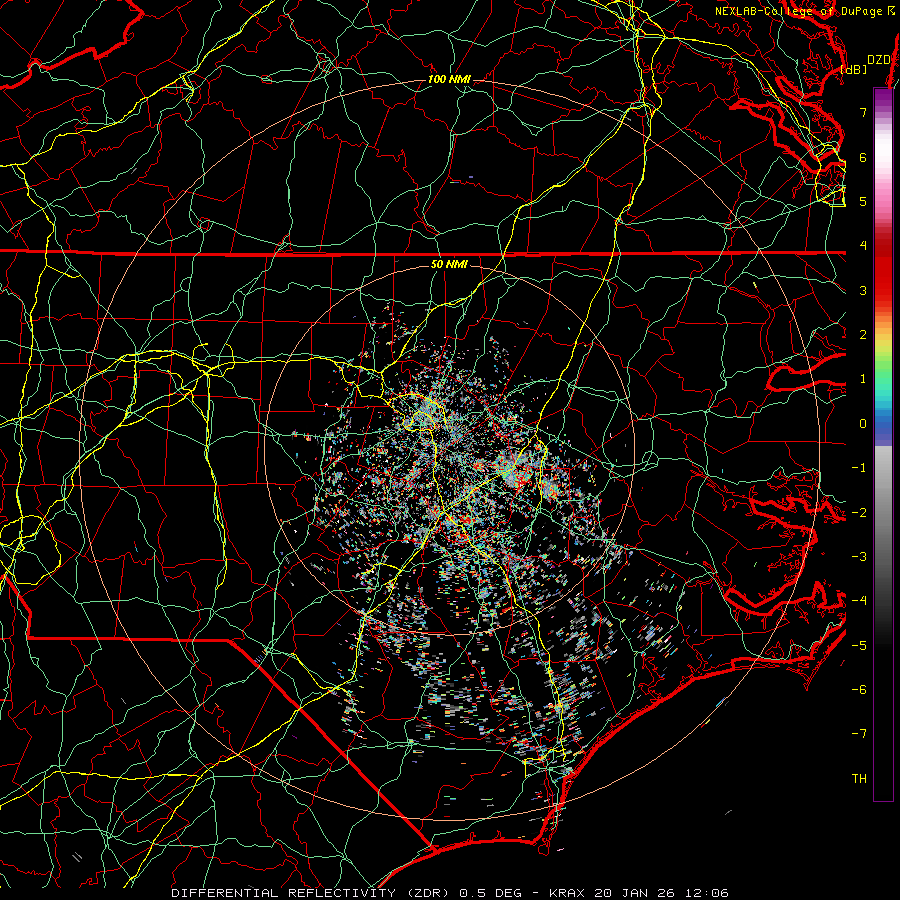Click the "0" value on the legend
Viewport: 900px width, 900px height.
pos(863,424)
